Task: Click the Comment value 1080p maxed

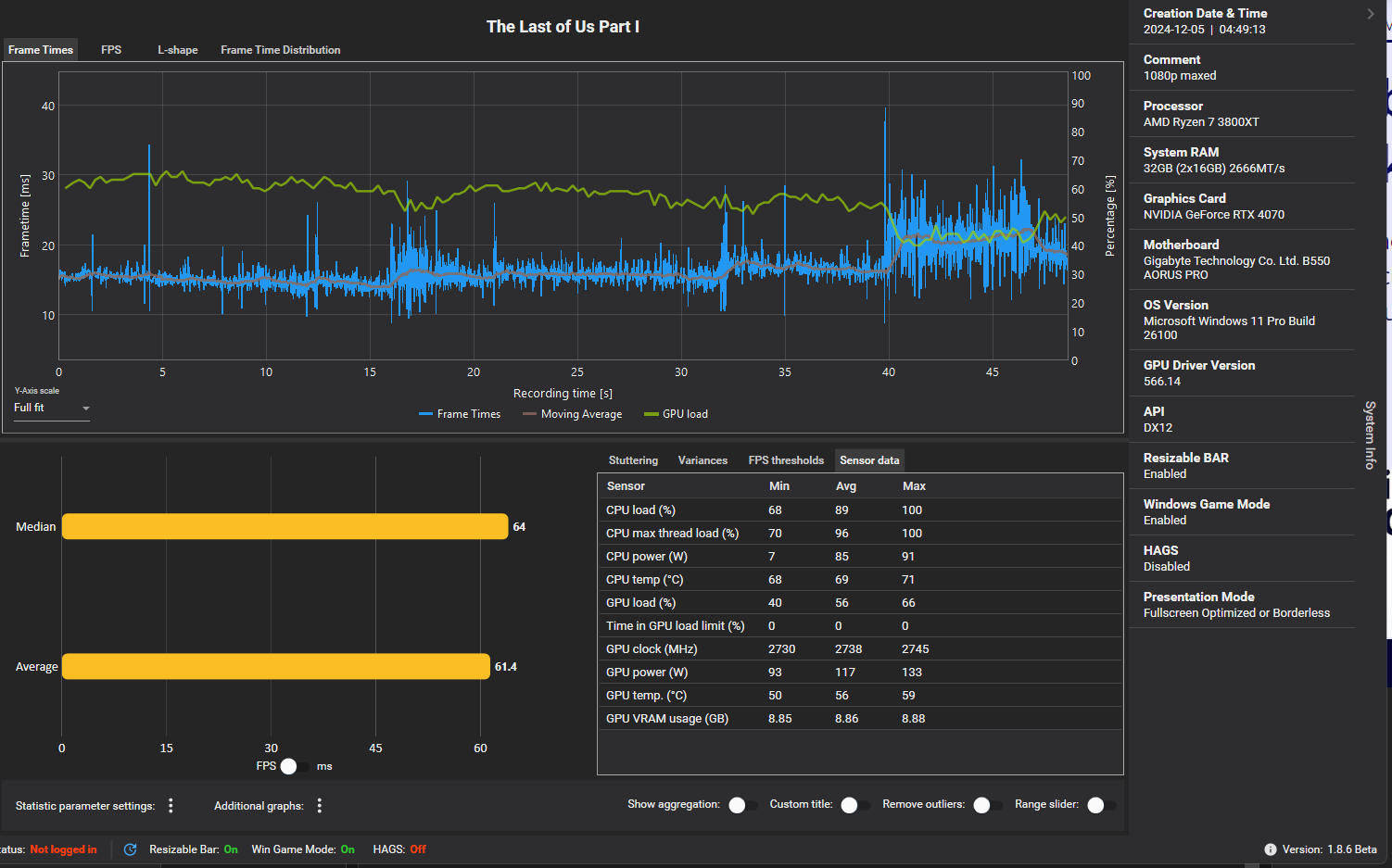Action: click(1180, 76)
